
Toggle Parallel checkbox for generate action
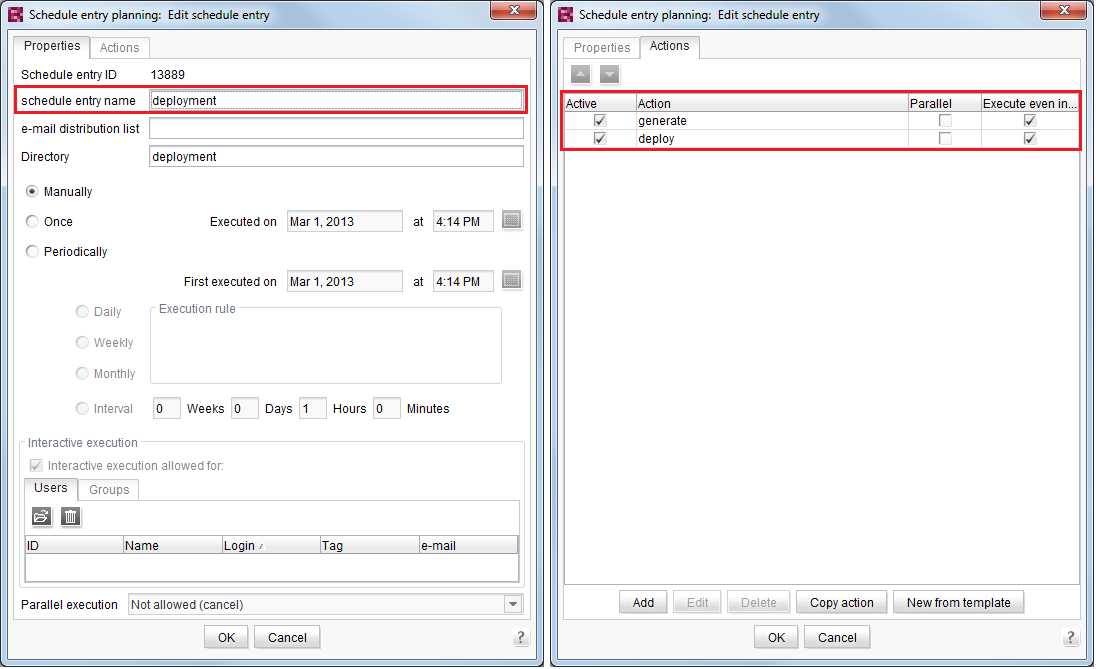click(945, 120)
